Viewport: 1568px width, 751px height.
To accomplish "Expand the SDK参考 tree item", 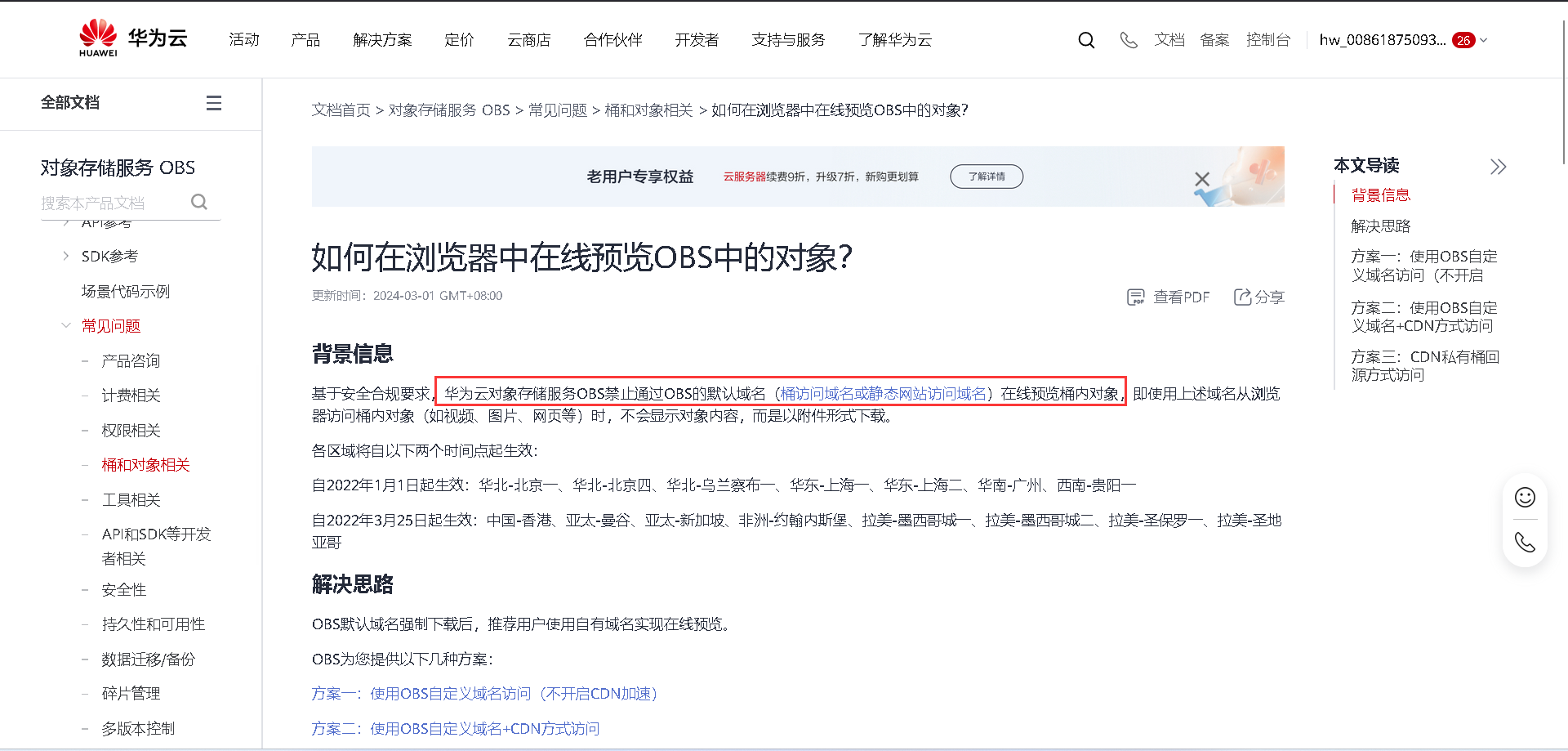I will tap(66, 255).
